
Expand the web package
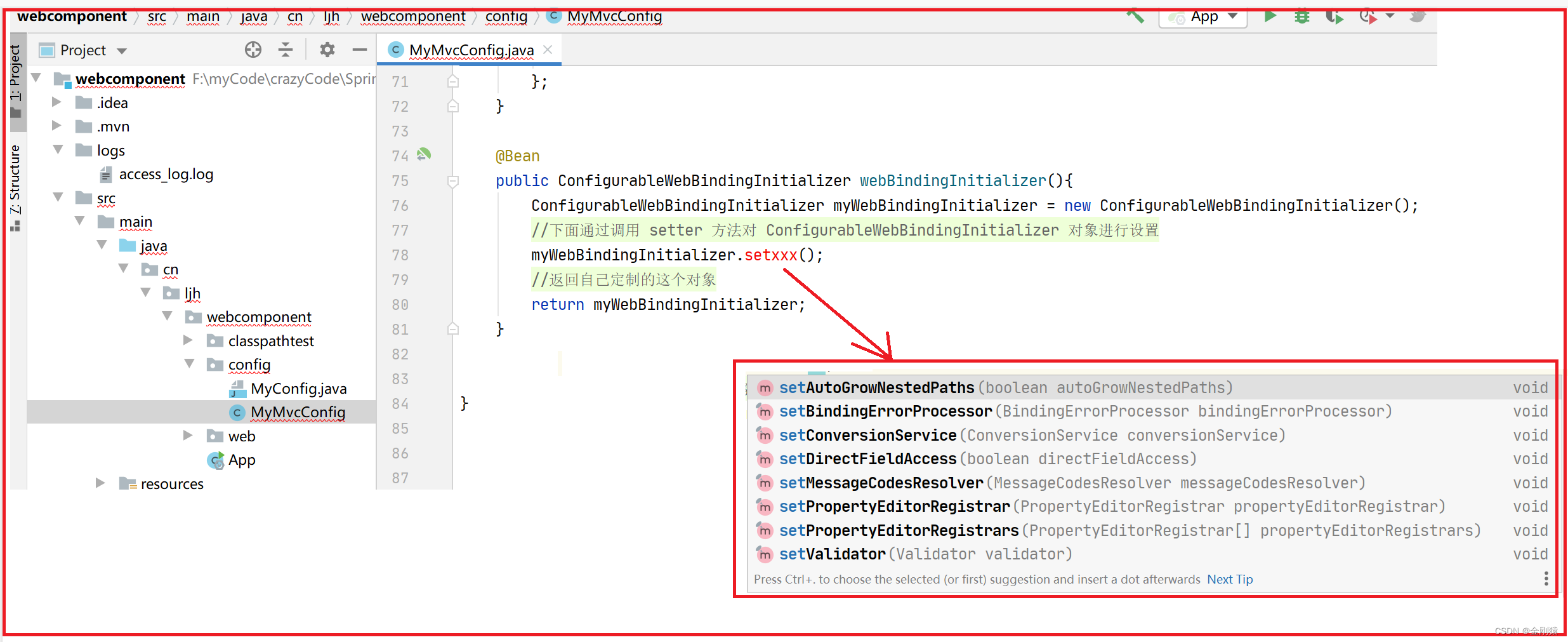pyautogui.click(x=188, y=436)
